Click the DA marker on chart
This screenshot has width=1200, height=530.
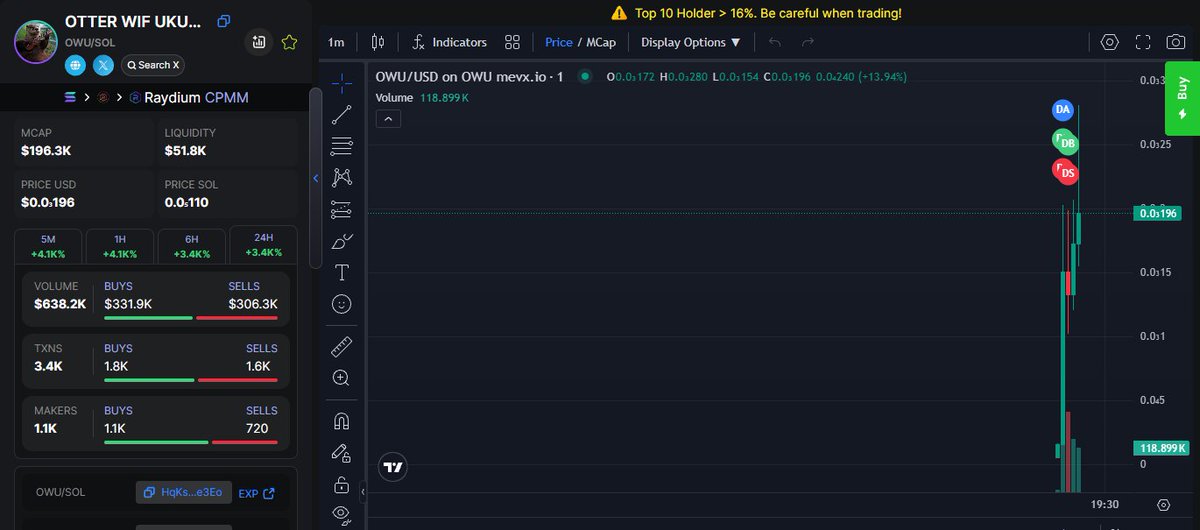click(1063, 109)
